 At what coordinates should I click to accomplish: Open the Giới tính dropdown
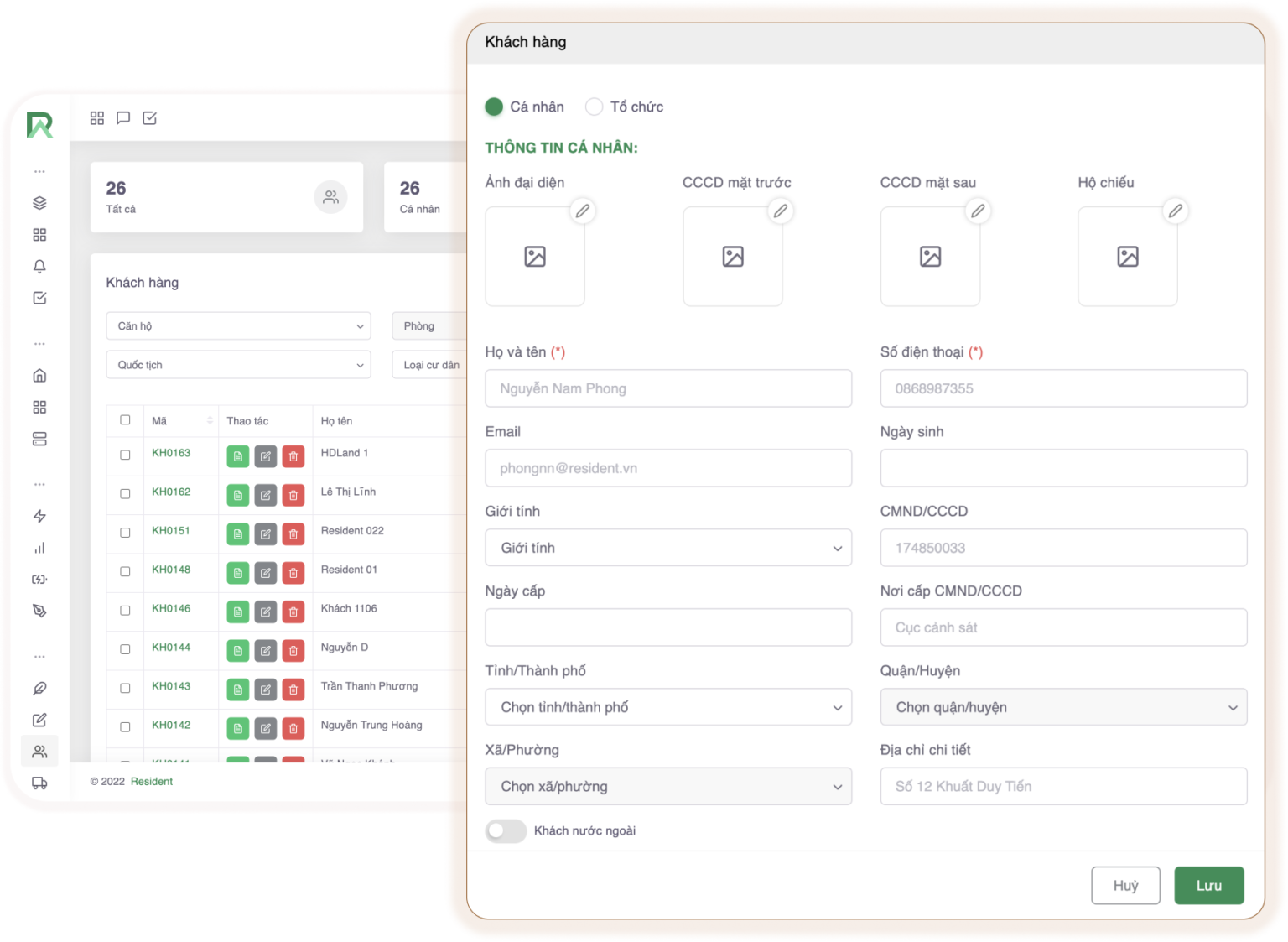pos(667,548)
